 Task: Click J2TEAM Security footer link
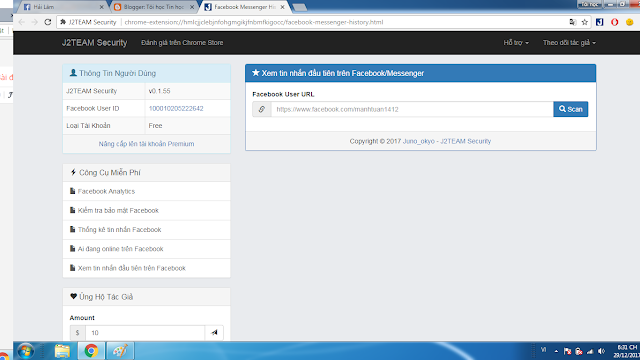coord(465,141)
